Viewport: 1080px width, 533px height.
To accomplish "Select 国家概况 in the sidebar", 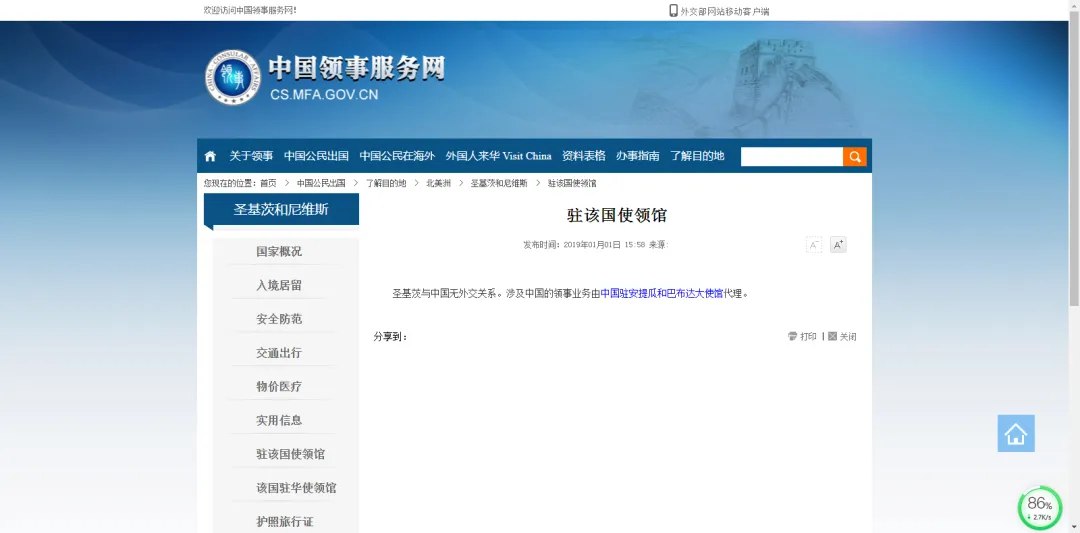I will click(279, 251).
